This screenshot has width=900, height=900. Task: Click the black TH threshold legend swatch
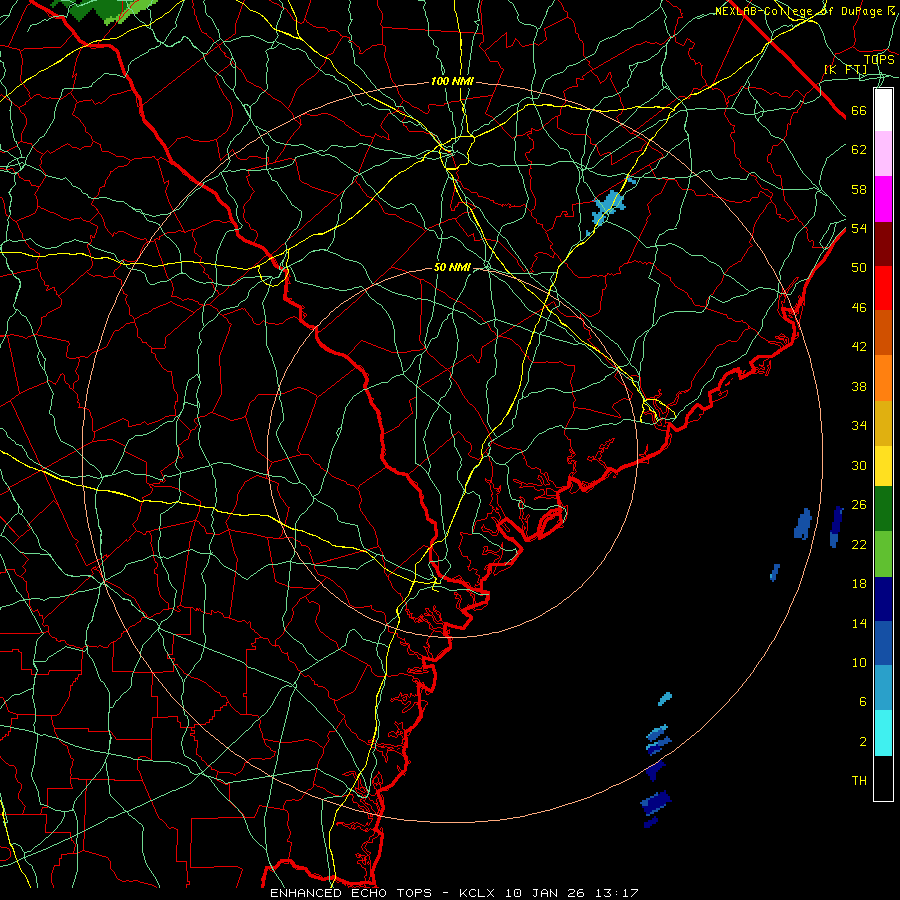(883, 778)
